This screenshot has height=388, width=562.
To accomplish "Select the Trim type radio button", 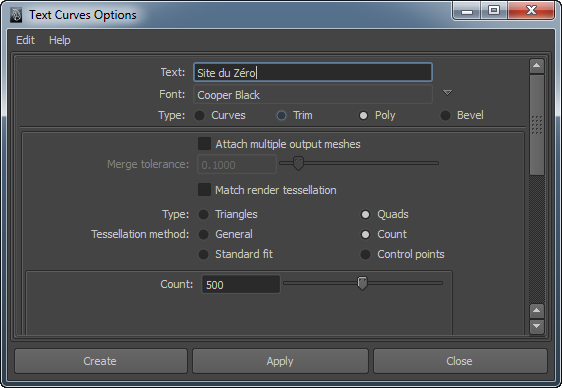I will pos(281,116).
